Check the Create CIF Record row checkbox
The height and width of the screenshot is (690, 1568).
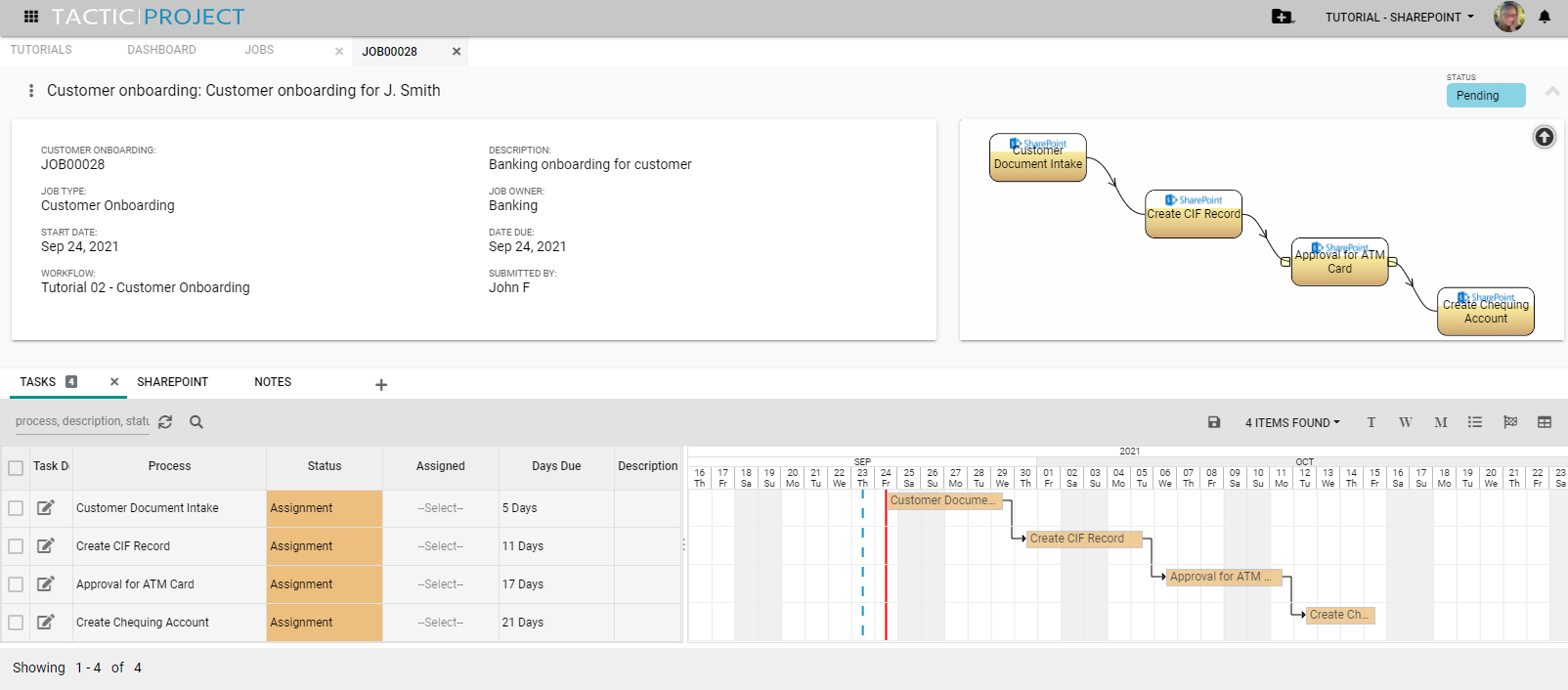(x=16, y=546)
